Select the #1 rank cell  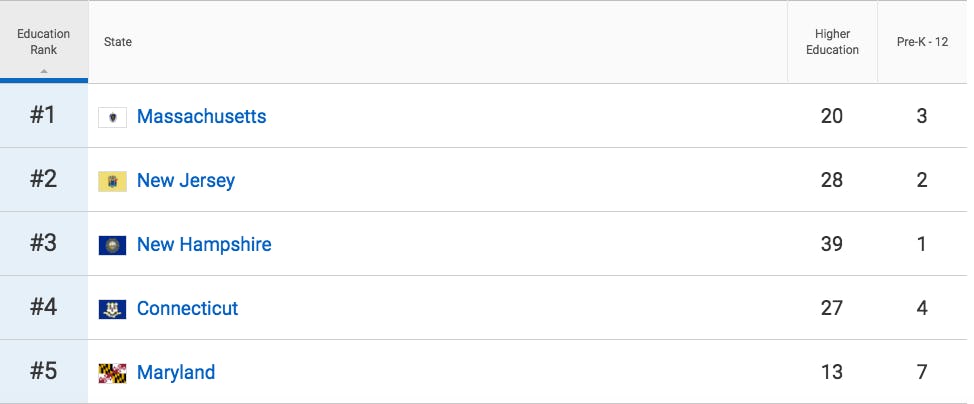point(43,116)
